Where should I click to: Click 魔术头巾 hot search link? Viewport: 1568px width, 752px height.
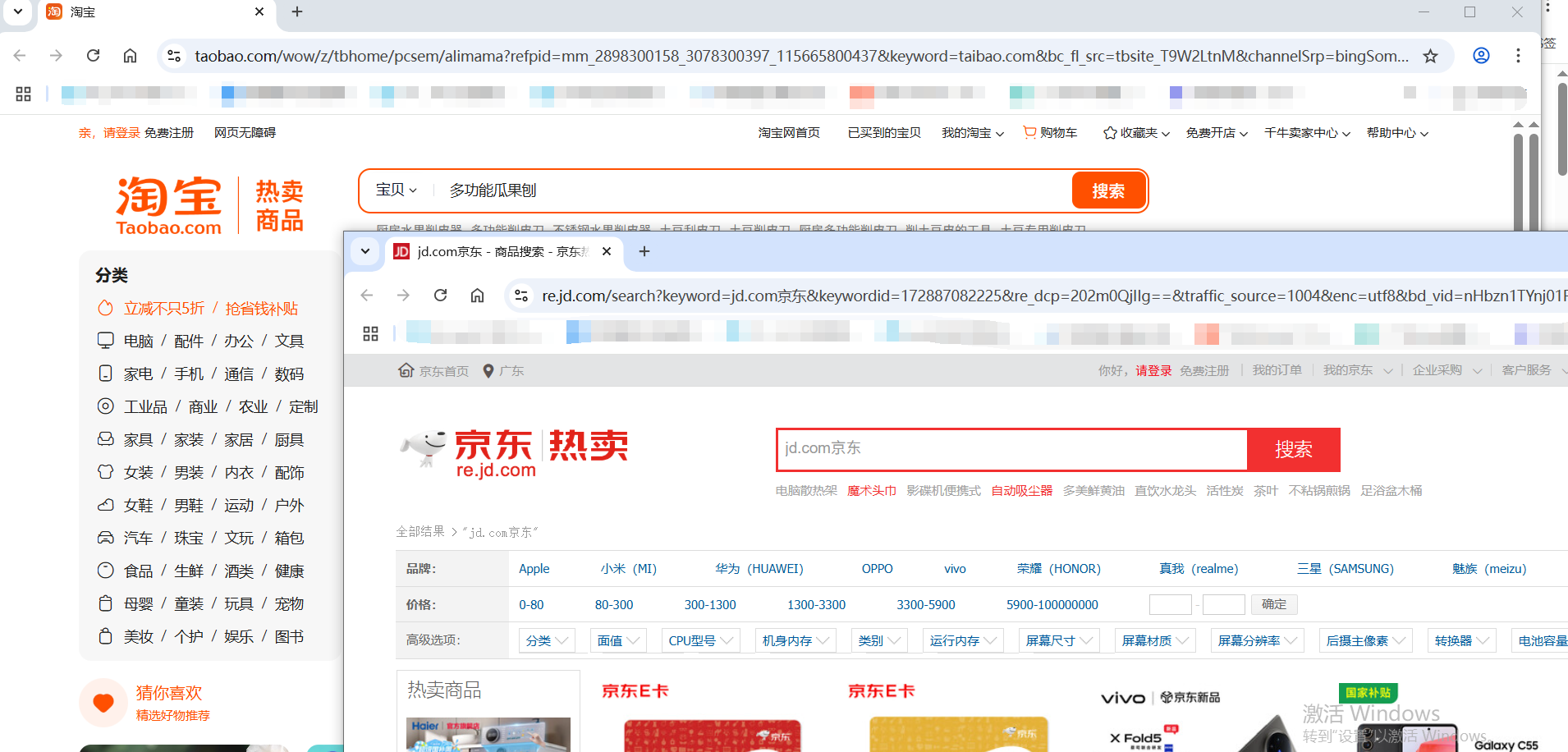tap(872, 491)
